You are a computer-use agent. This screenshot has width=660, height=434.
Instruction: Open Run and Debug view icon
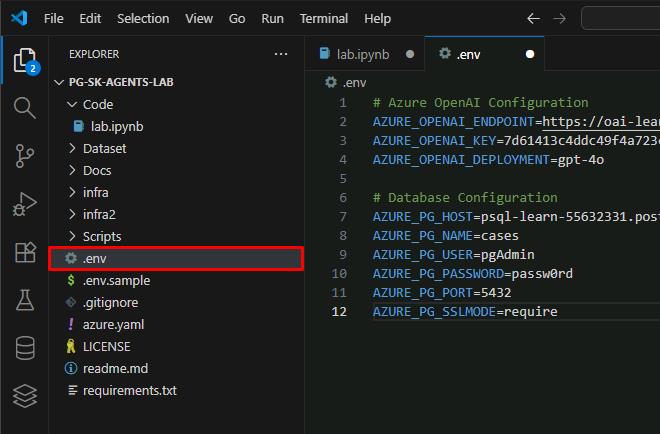24,204
